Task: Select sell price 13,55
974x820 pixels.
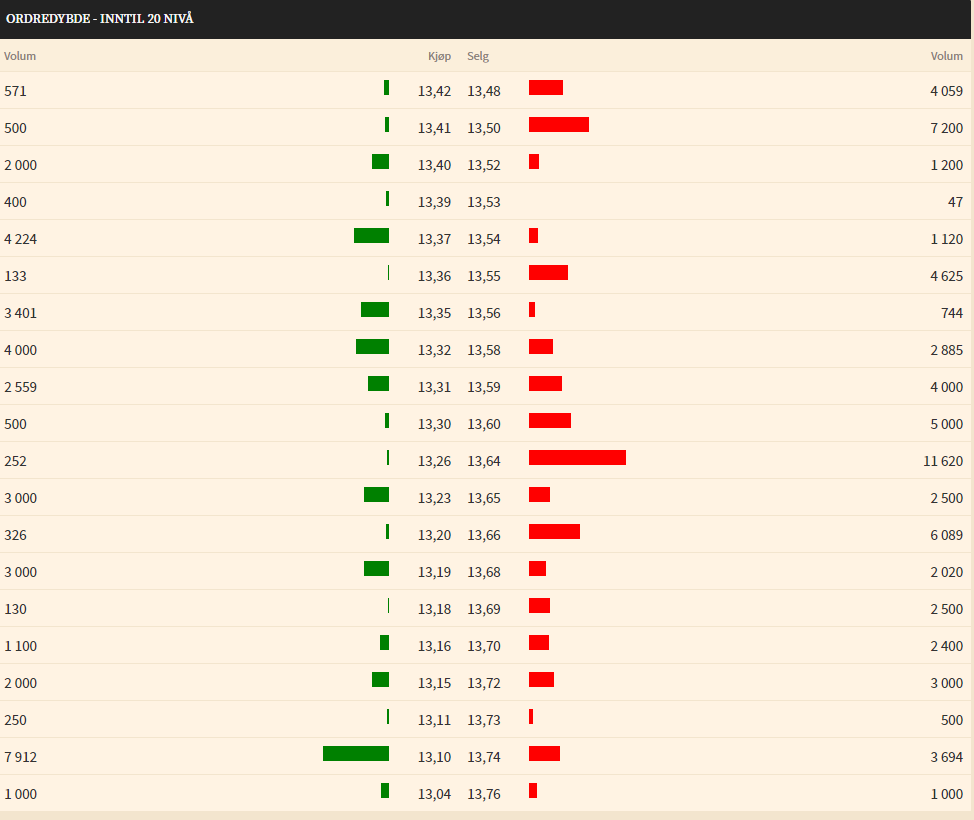Action: click(484, 276)
